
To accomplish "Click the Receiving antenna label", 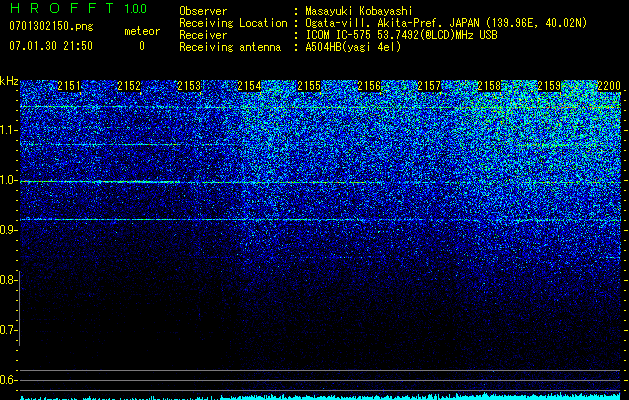I will coord(230,47).
